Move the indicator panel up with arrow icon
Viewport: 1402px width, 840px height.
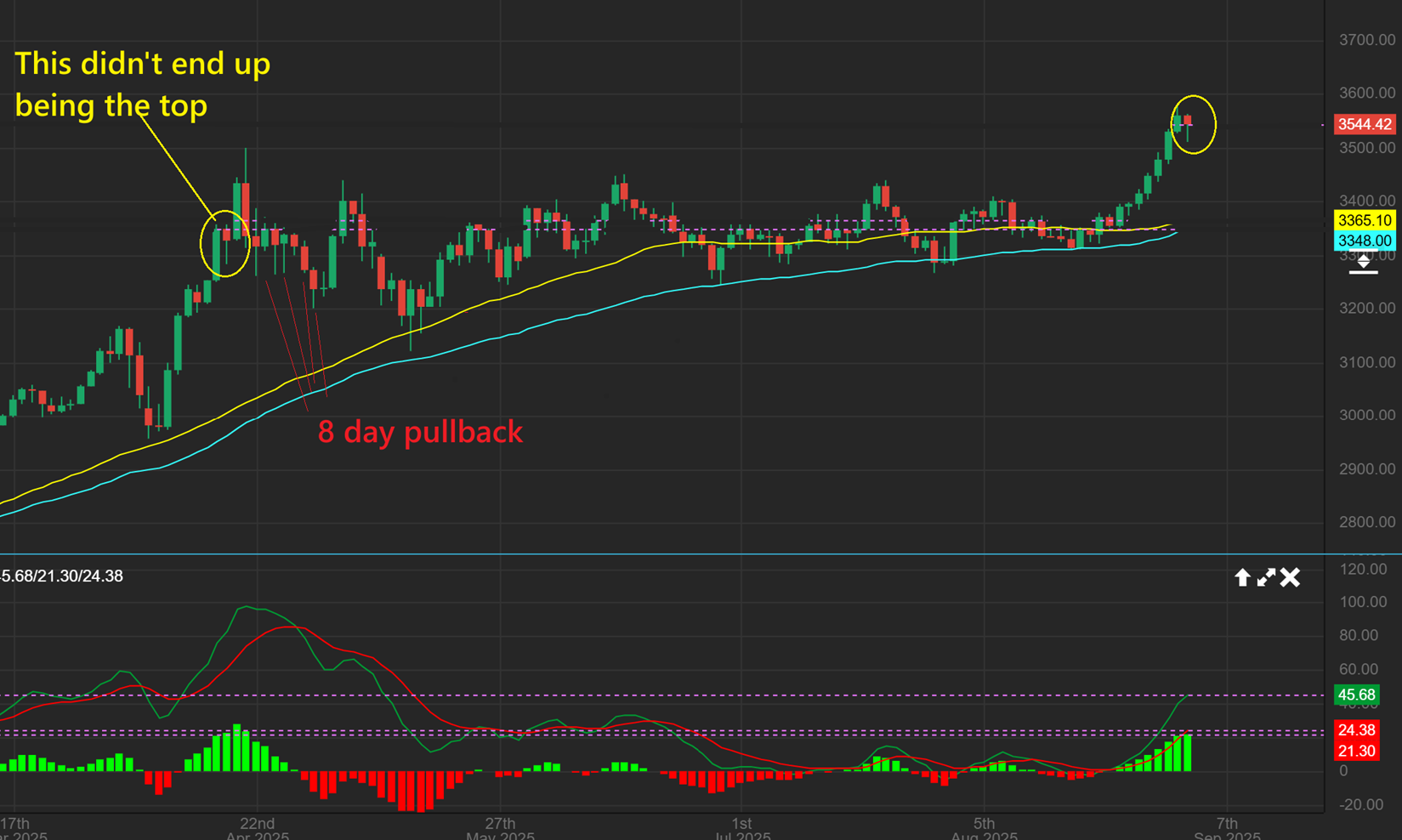[x=1242, y=578]
